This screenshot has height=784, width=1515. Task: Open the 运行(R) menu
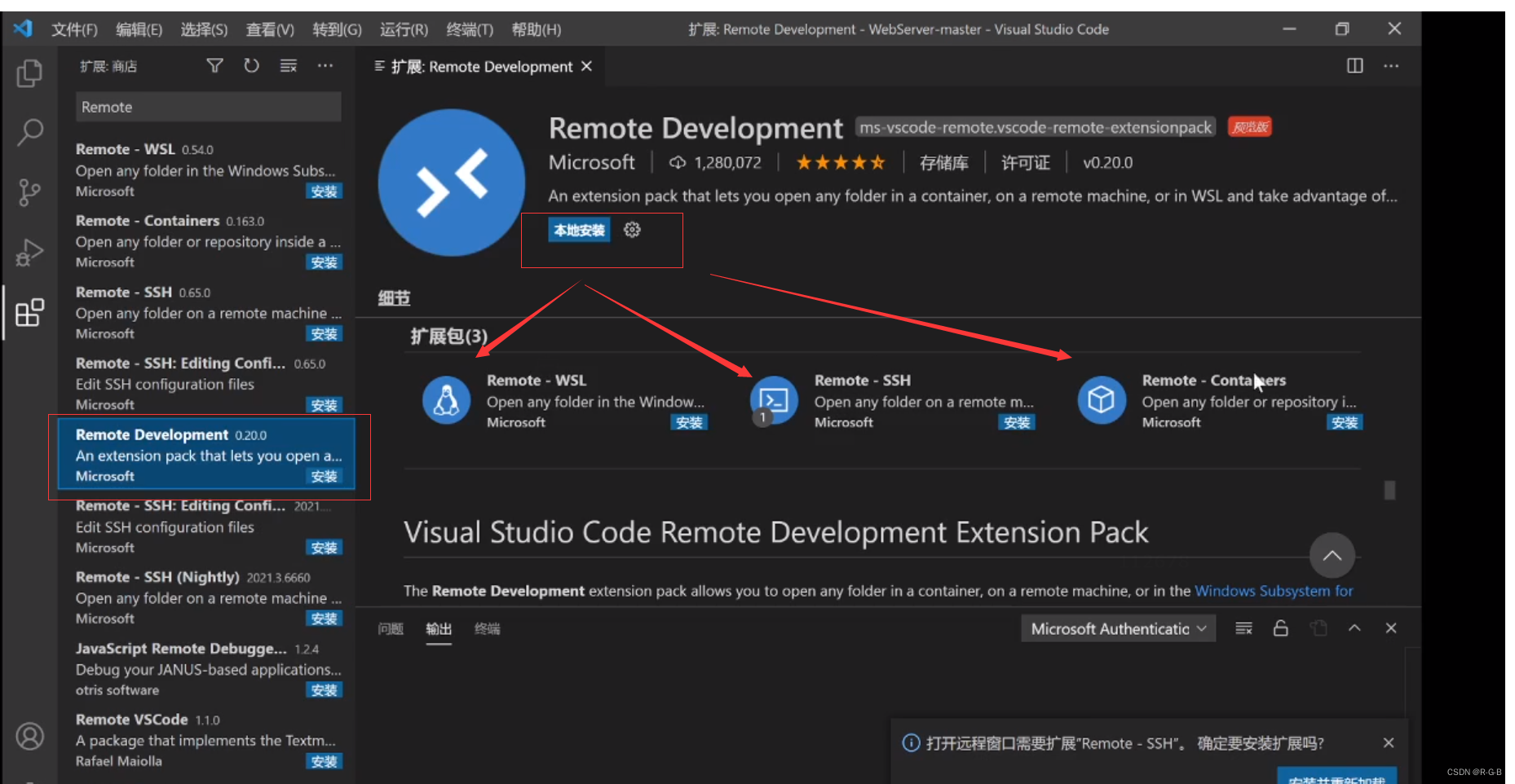(x=404, y=29)
